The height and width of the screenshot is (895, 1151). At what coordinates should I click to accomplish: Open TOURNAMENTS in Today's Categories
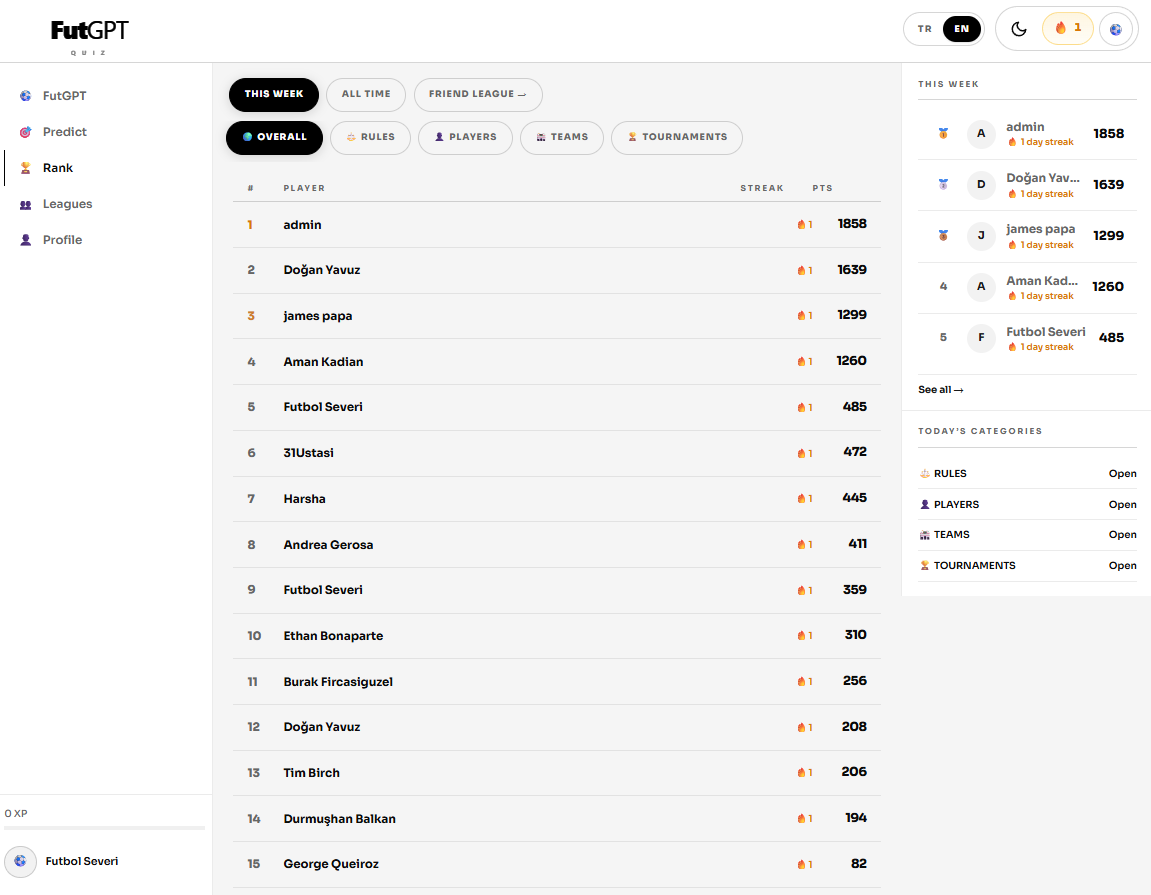click(x=1028, y=565)
